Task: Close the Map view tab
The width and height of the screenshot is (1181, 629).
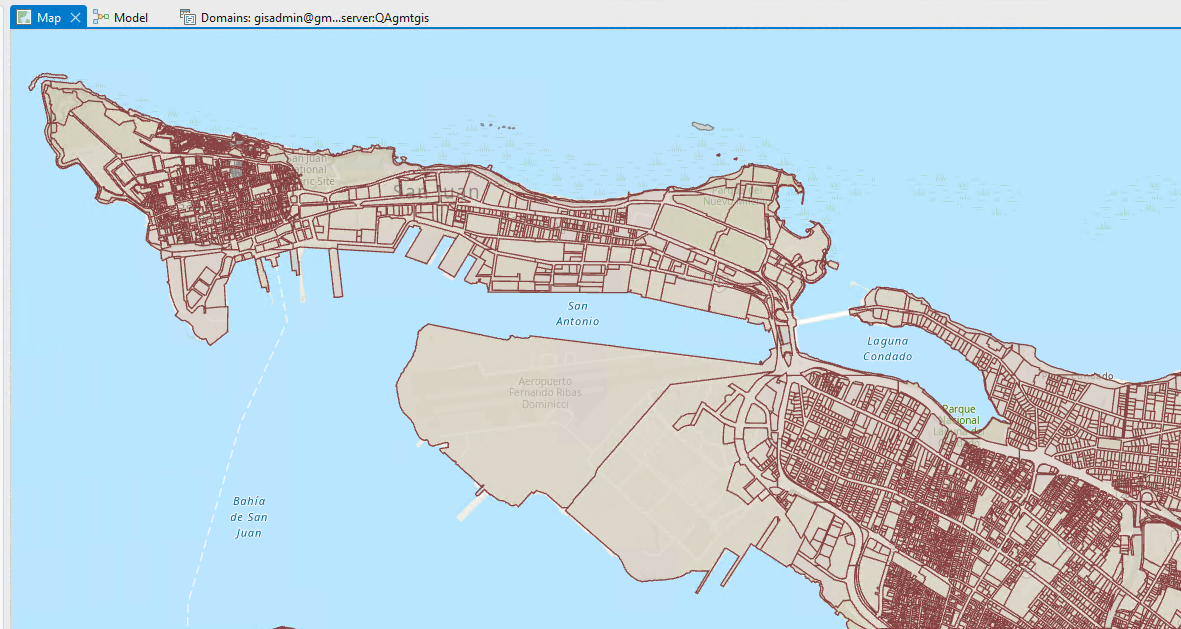Action: click(75, 16)
